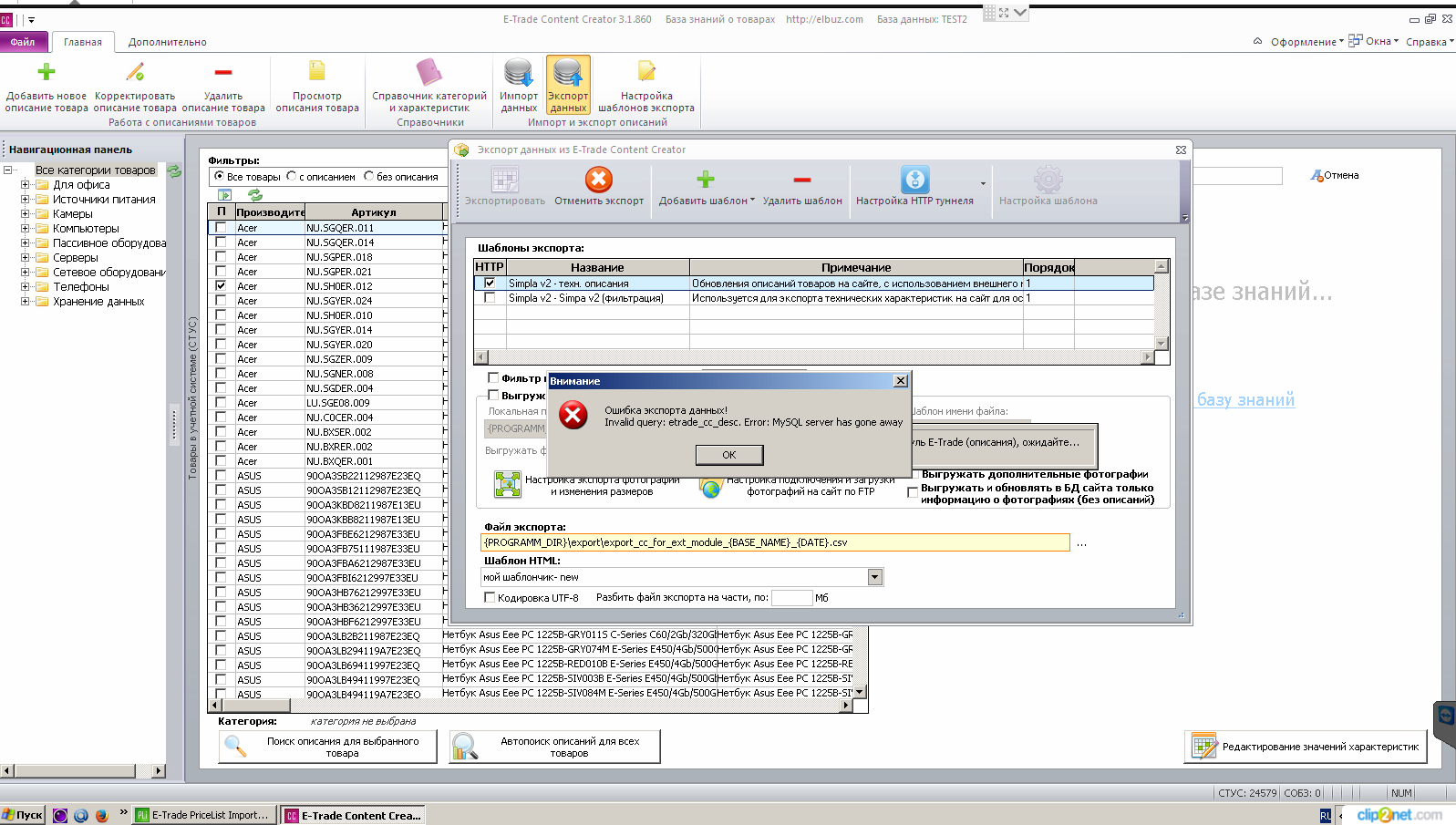Select the All products radio filter
1456x825 pixels.
(219, 176)
